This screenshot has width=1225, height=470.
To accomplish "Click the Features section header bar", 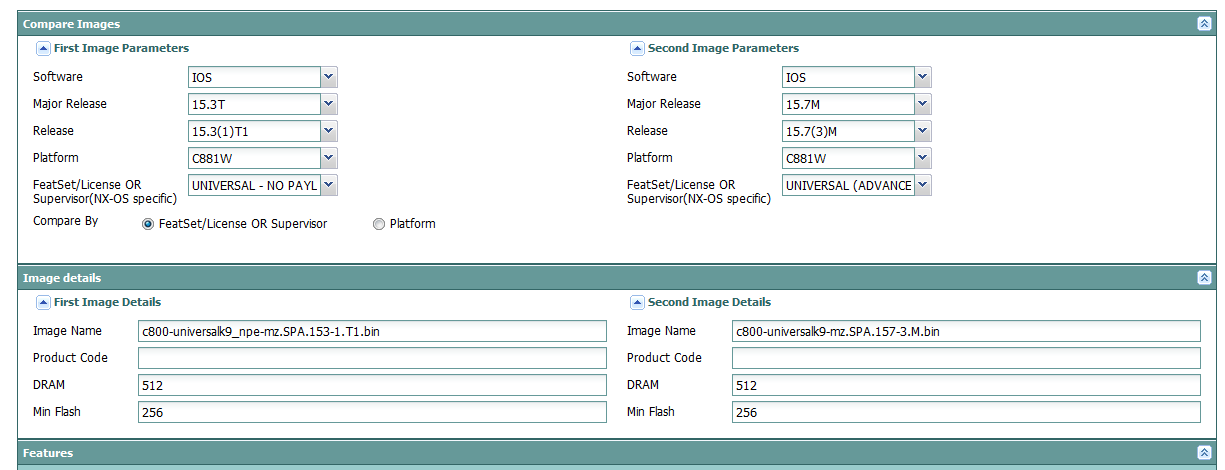I will click(600, 453).
